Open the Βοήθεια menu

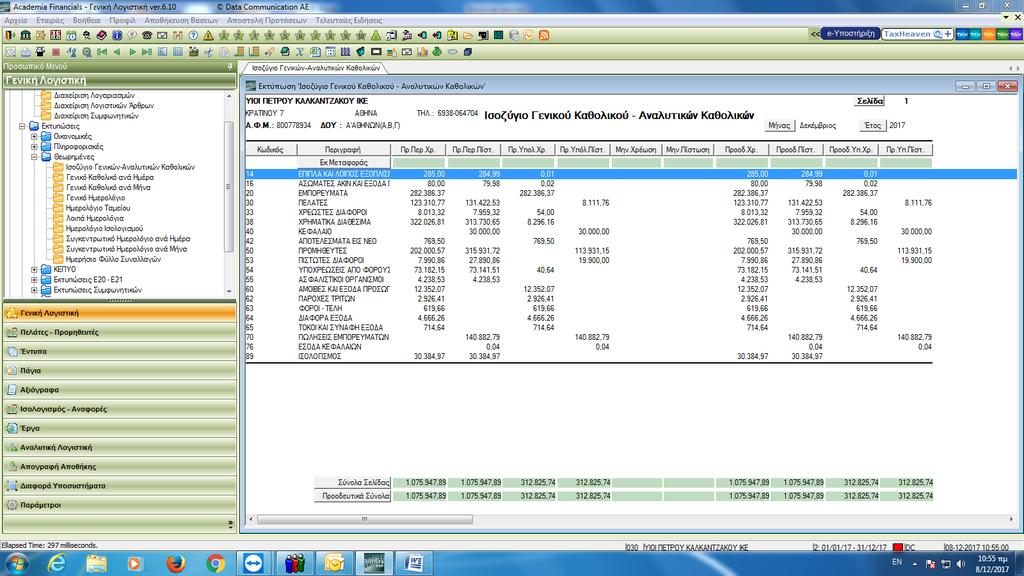[x=87, y=20]
